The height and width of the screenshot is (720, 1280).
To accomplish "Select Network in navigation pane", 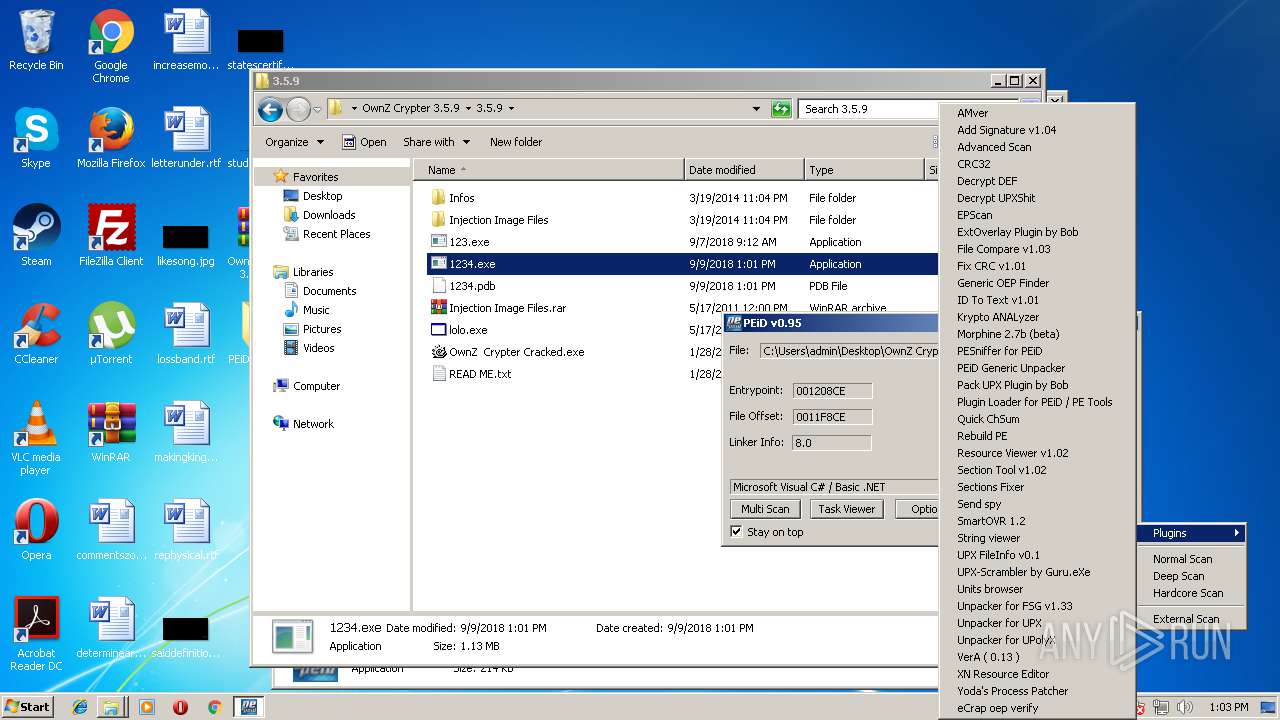I will pos(313,424).
